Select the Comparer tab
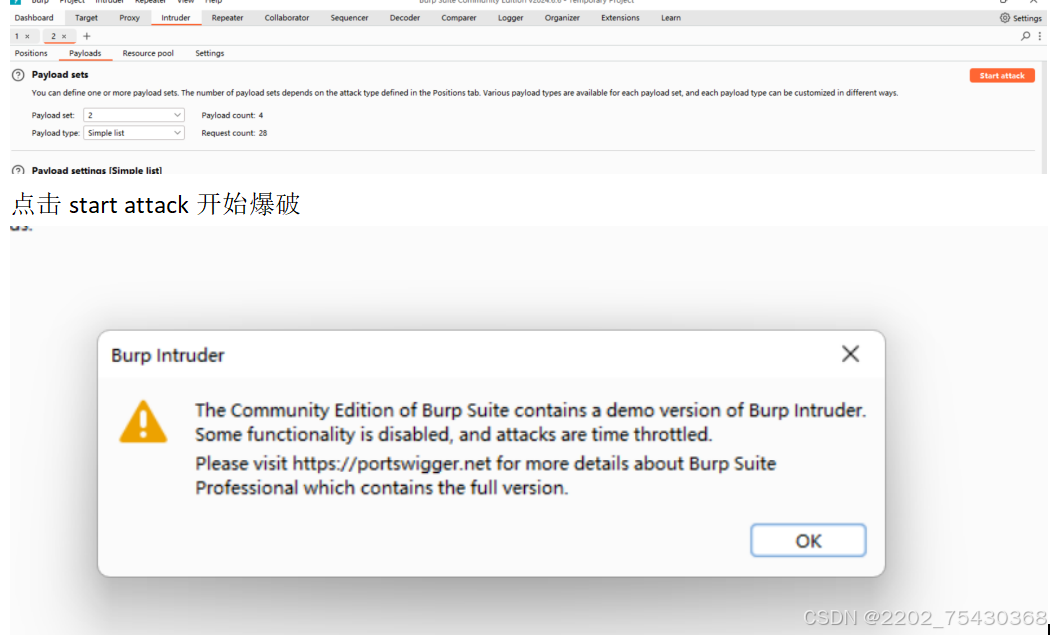 (x=458, y=18)
